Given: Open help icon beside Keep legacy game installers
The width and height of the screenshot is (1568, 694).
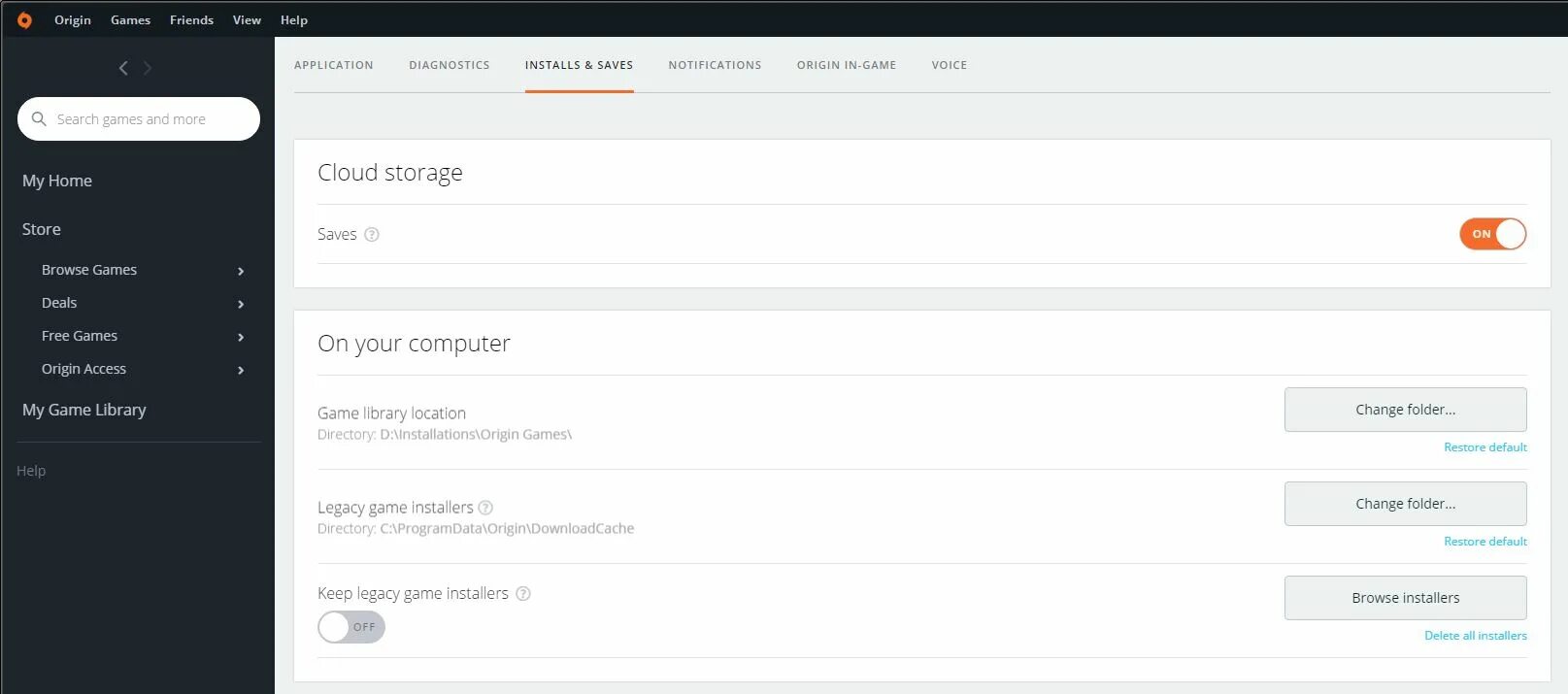Looking at the screenshot, I should 523,593.
